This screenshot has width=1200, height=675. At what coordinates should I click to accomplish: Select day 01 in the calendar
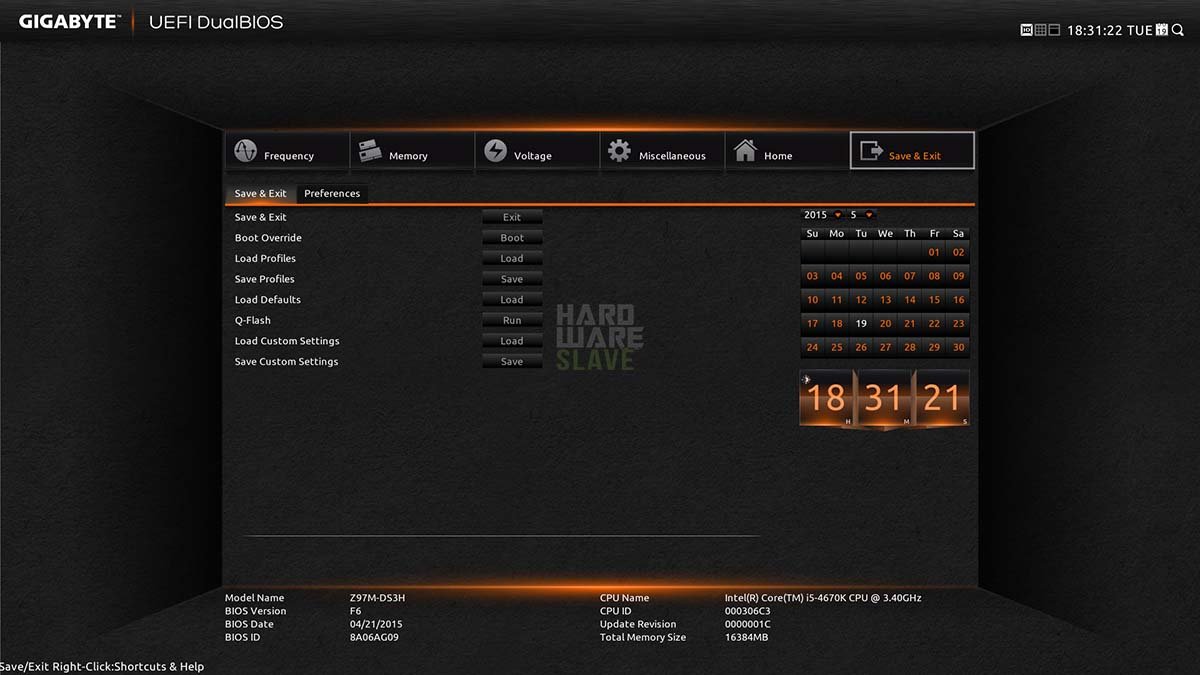(934, 252)
